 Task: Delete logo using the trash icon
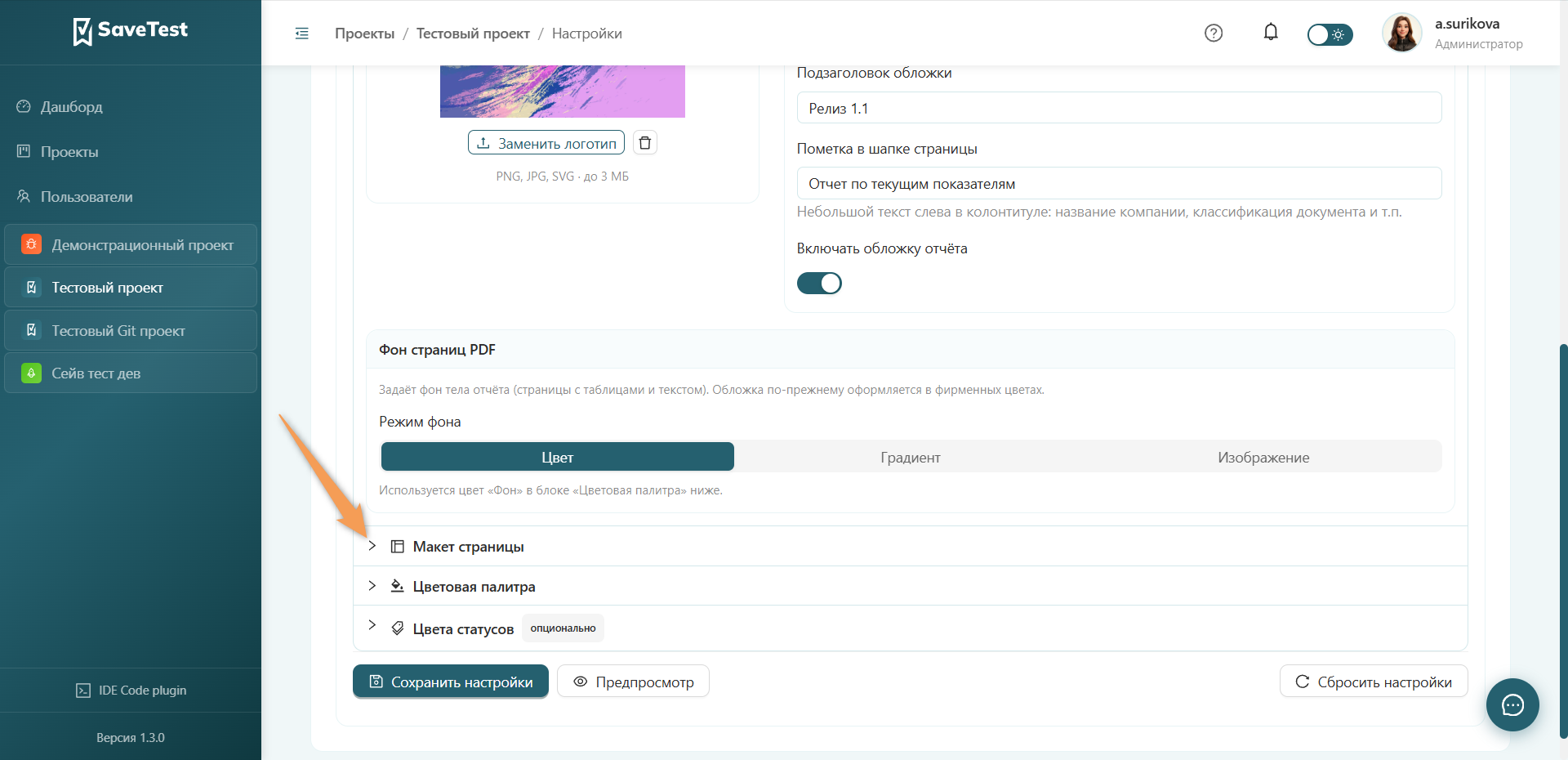[x=645, y=143]
